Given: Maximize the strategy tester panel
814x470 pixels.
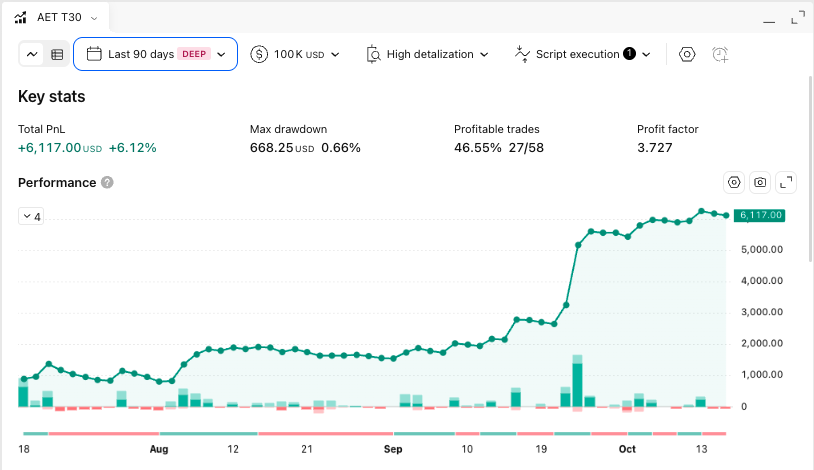Looking at the screenshot, I should coord(798,18).
